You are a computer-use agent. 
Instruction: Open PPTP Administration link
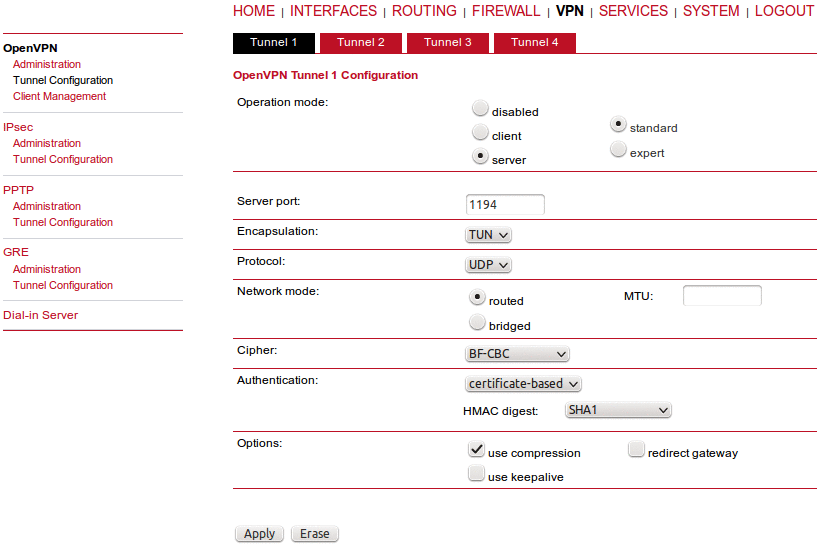coord(47,206)
